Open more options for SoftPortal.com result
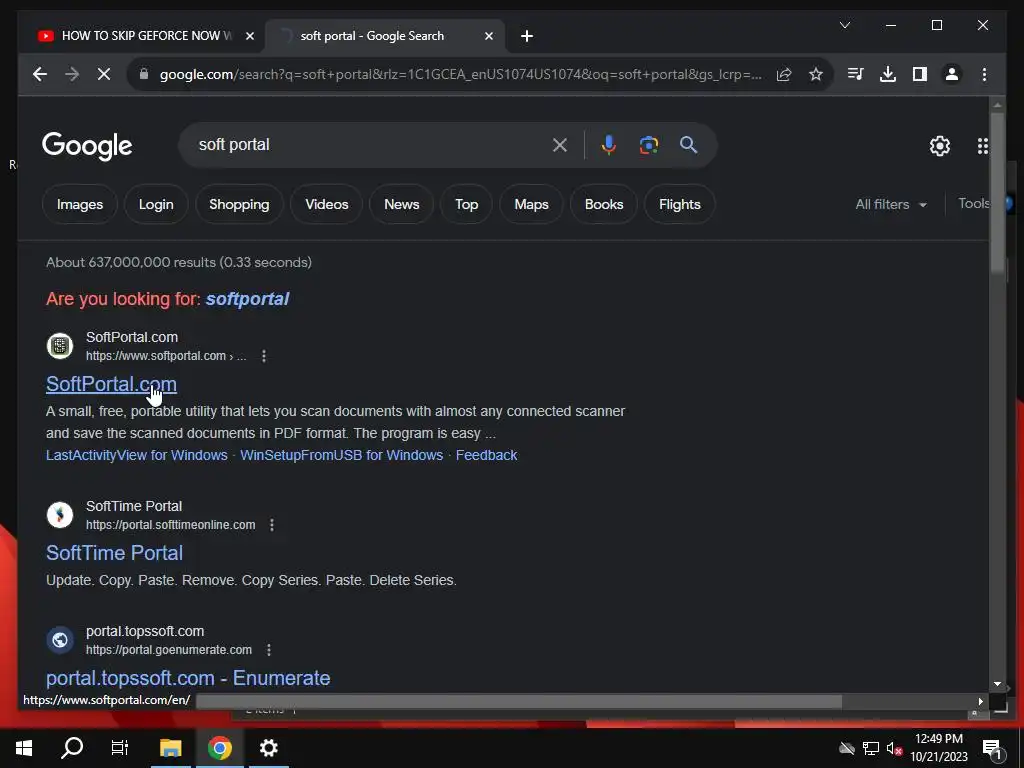The image size is (1024, 768). 264,356
